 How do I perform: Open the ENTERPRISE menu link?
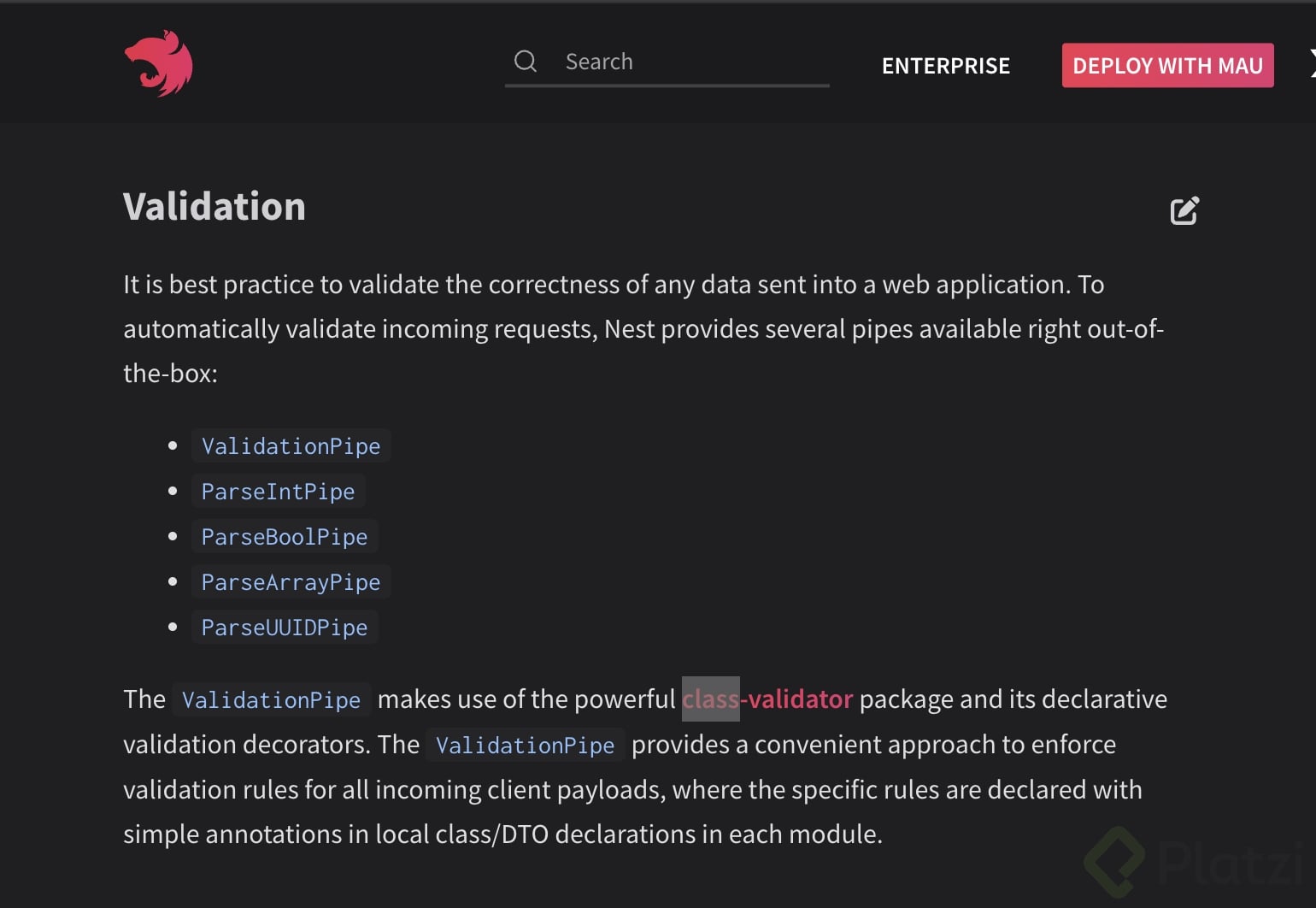(x=946, y=66)
